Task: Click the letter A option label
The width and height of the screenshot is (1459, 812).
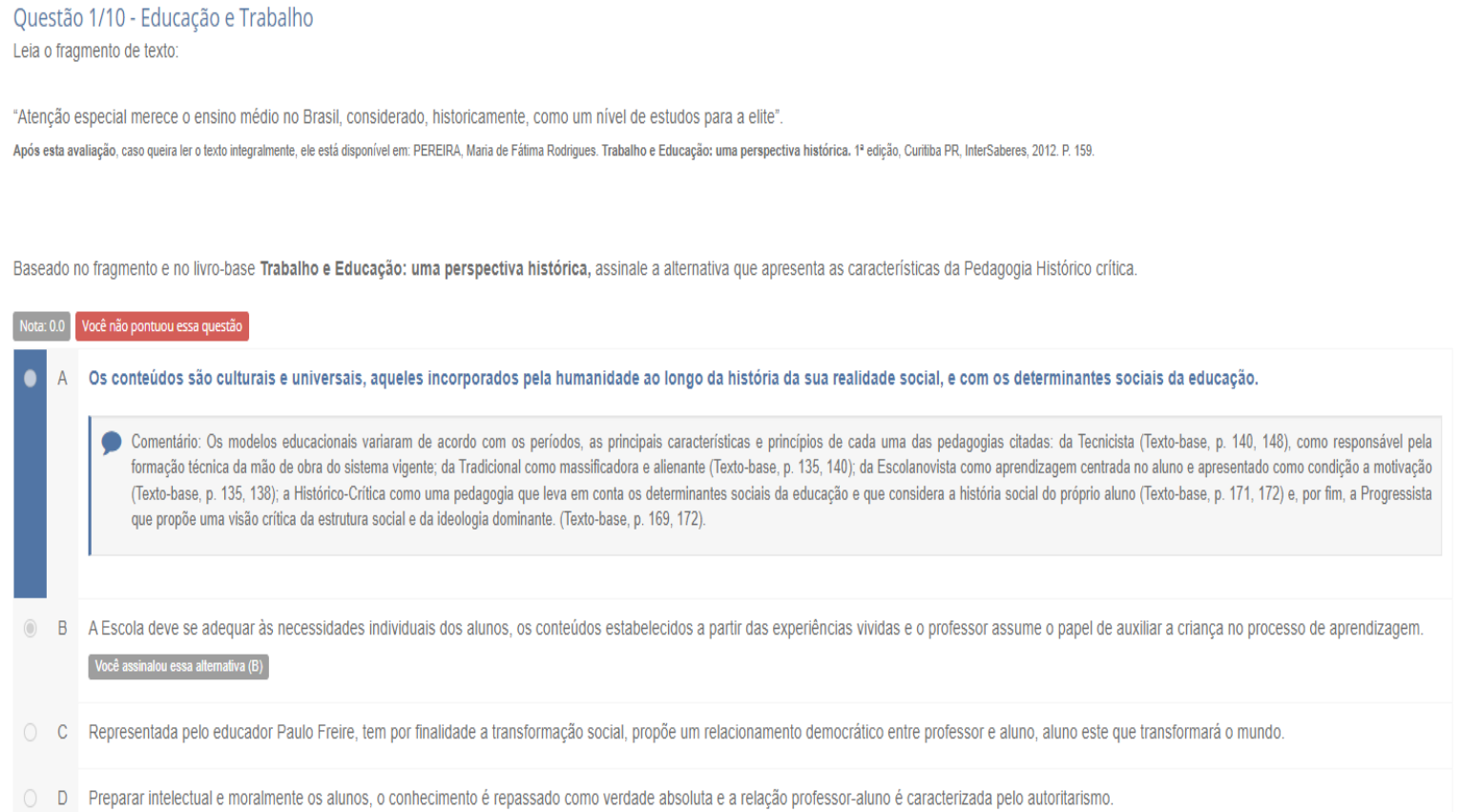Action: click(x=63, y=379)
